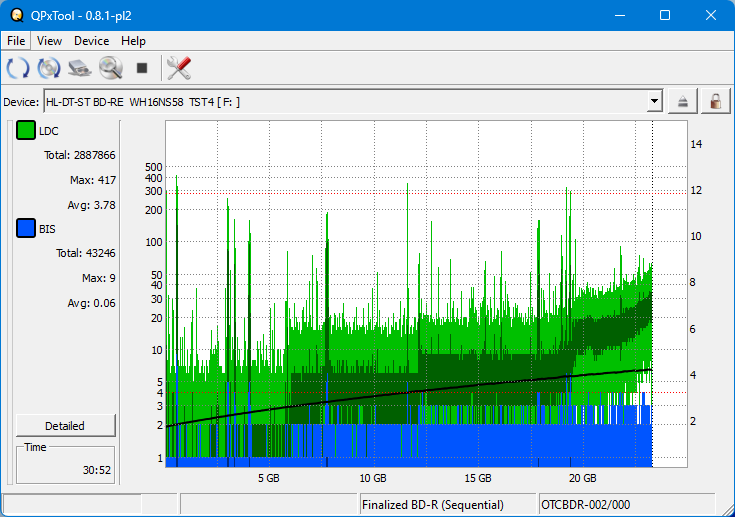Screen dimensions: 735x517
Task: Click the blue BIS color swatch
Action: (25, 229)
